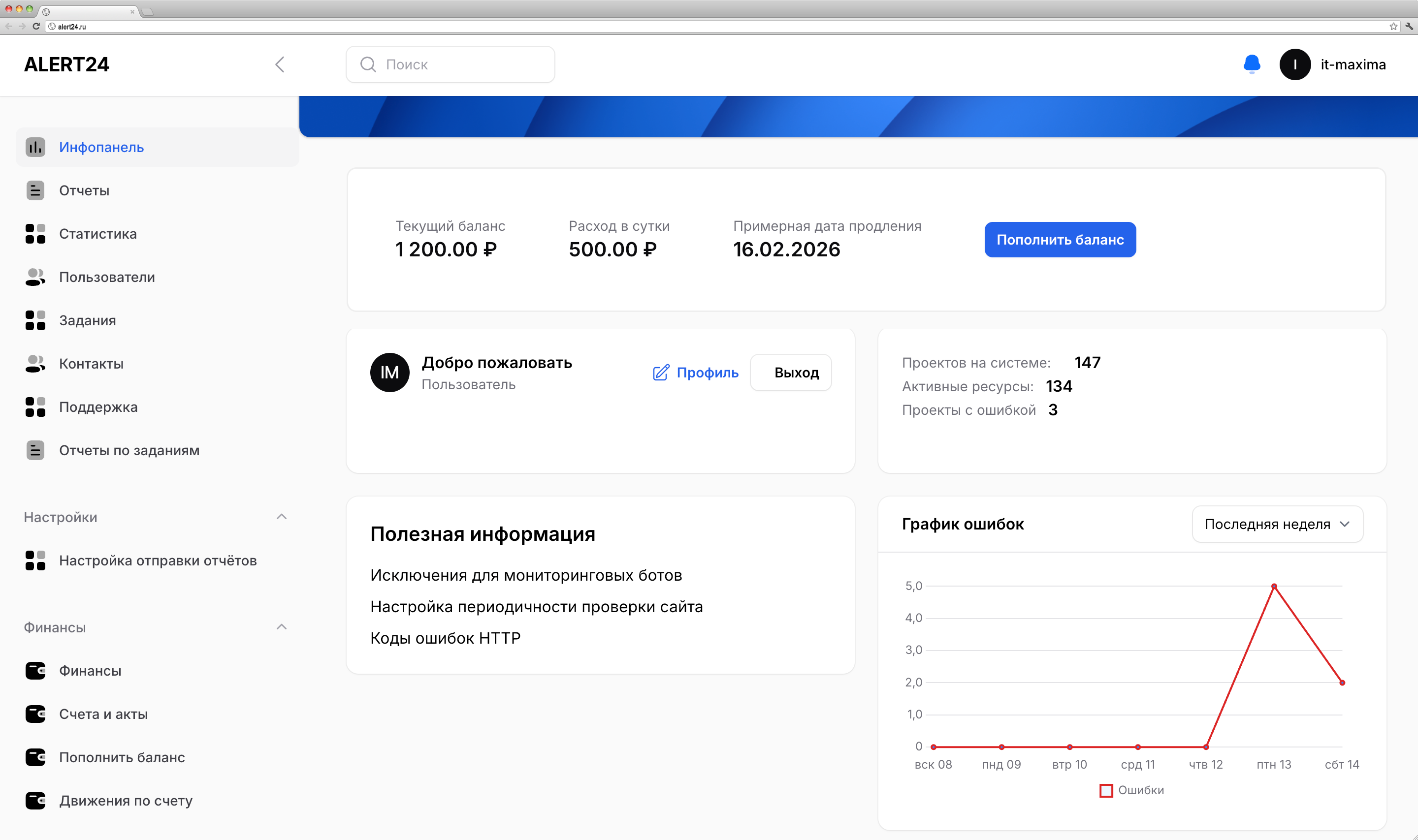Click inside the Поиск search field
1418x840 pixels.
tap(453, 64)
